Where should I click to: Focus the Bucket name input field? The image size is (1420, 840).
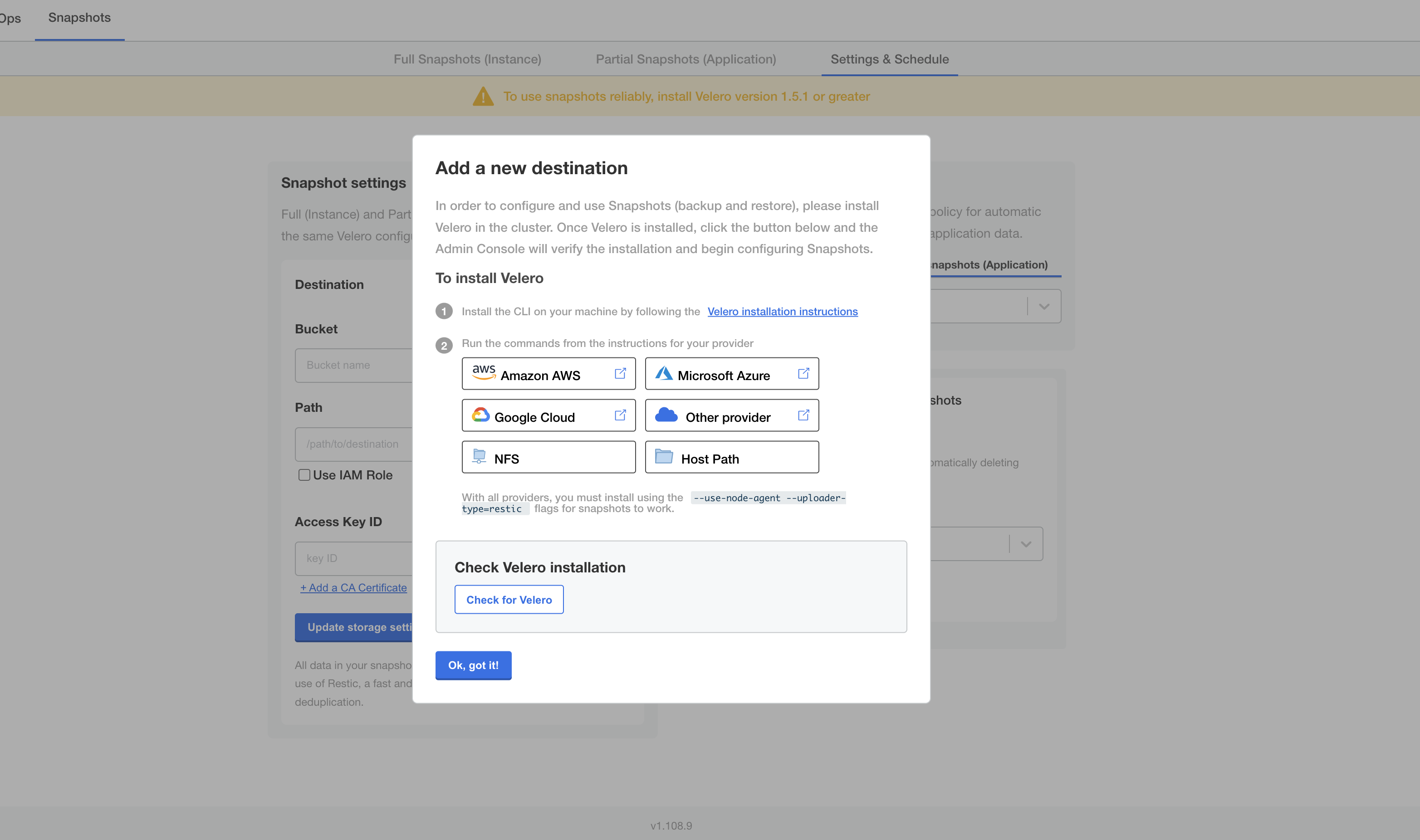[354, 365]
